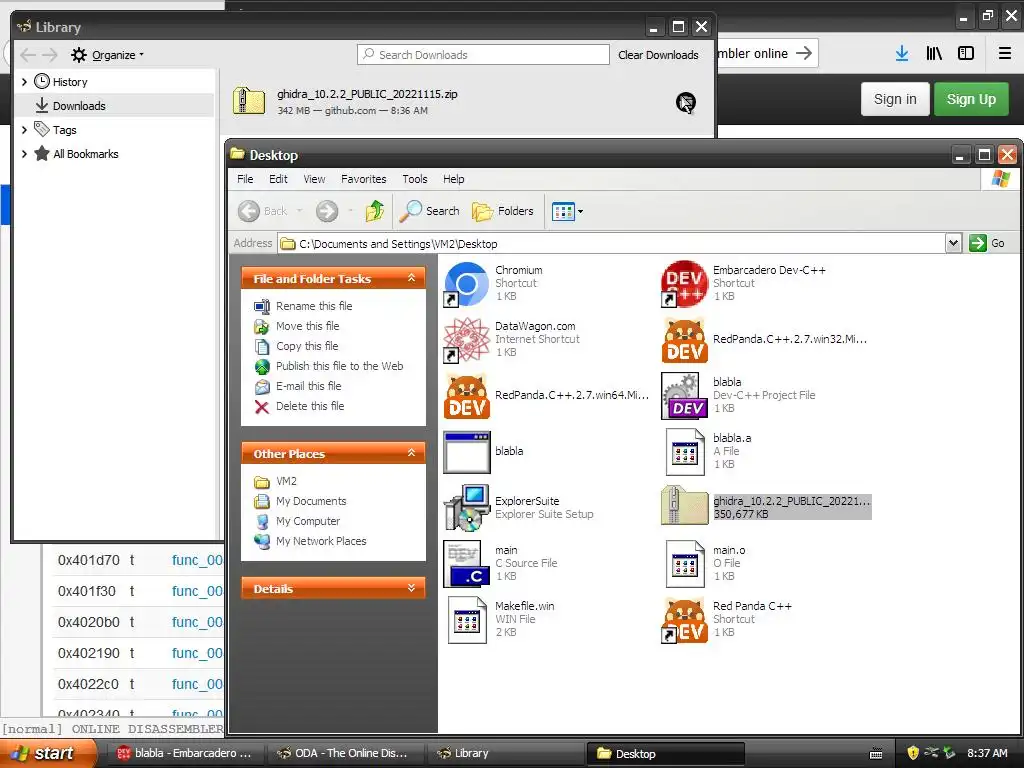Toggle the Folders pane button
The height and width of the screenshot is (768, 1024).
[502, 211]
